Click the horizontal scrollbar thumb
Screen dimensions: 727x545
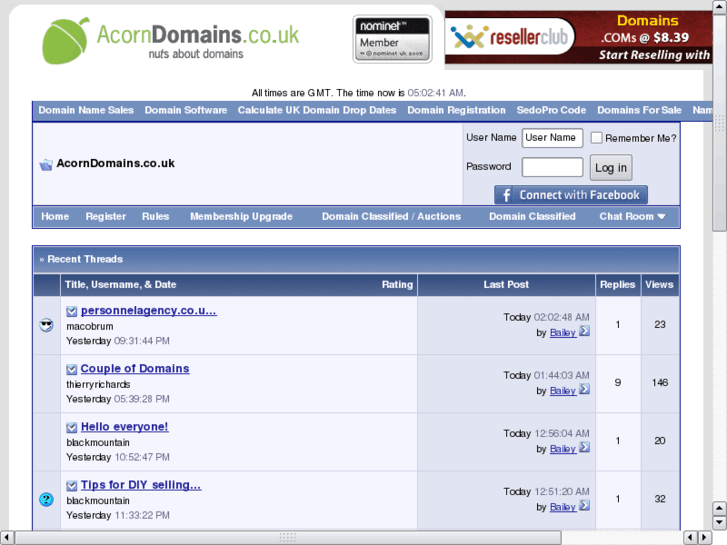287,538
